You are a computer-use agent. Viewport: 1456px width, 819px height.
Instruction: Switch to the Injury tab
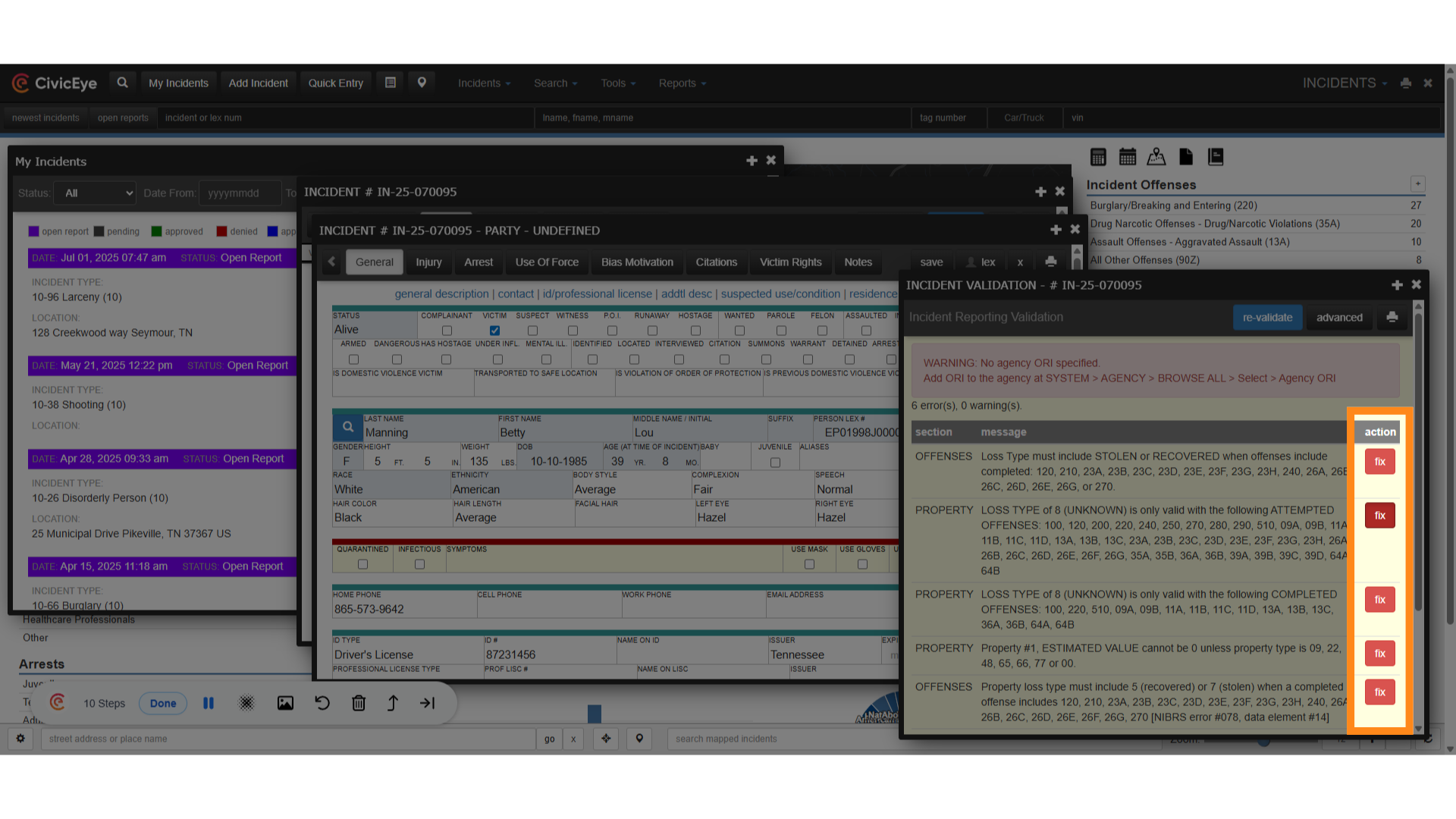pos(428,262)
